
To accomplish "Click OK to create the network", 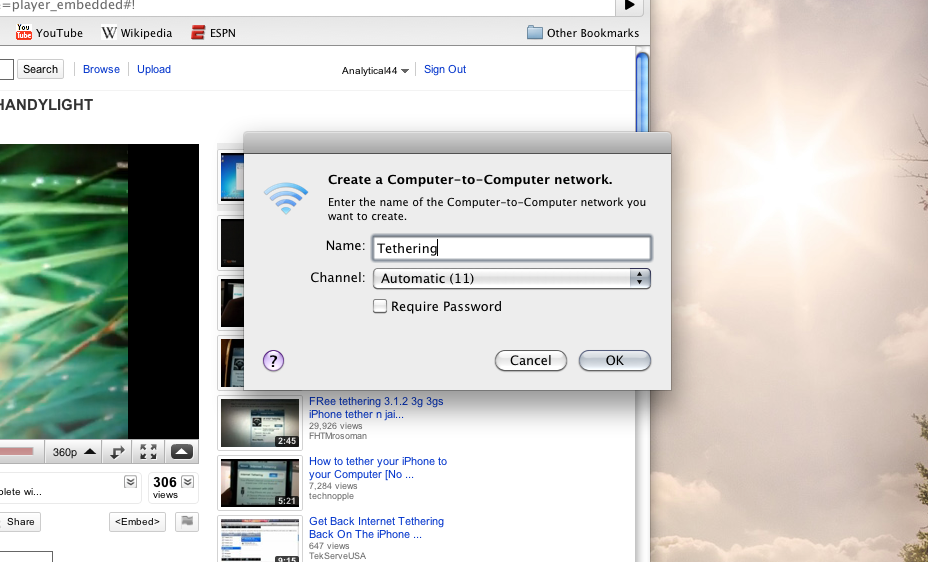I will 614,360.
